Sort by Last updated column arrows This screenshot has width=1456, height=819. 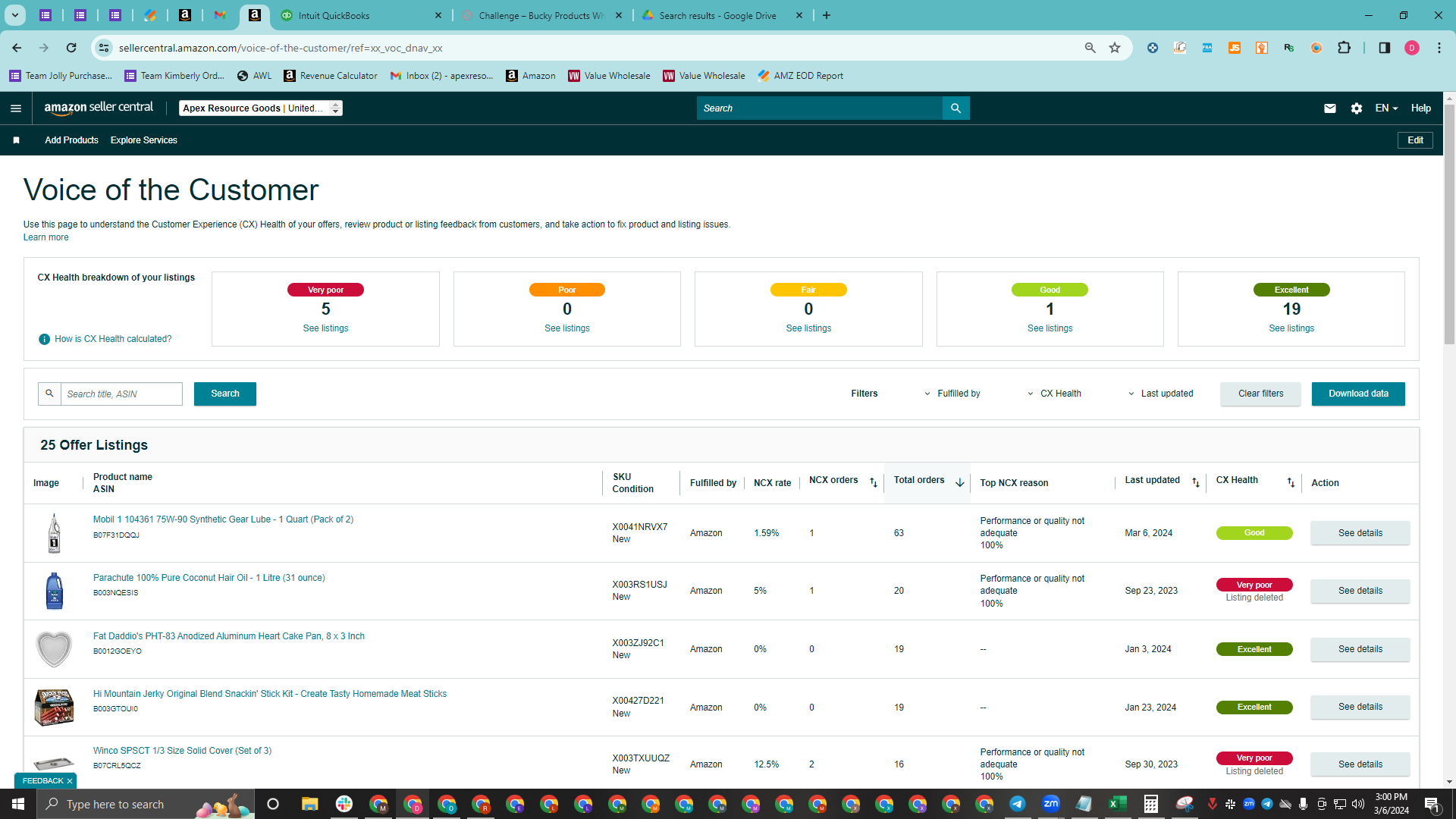(x=1196, y=482)
